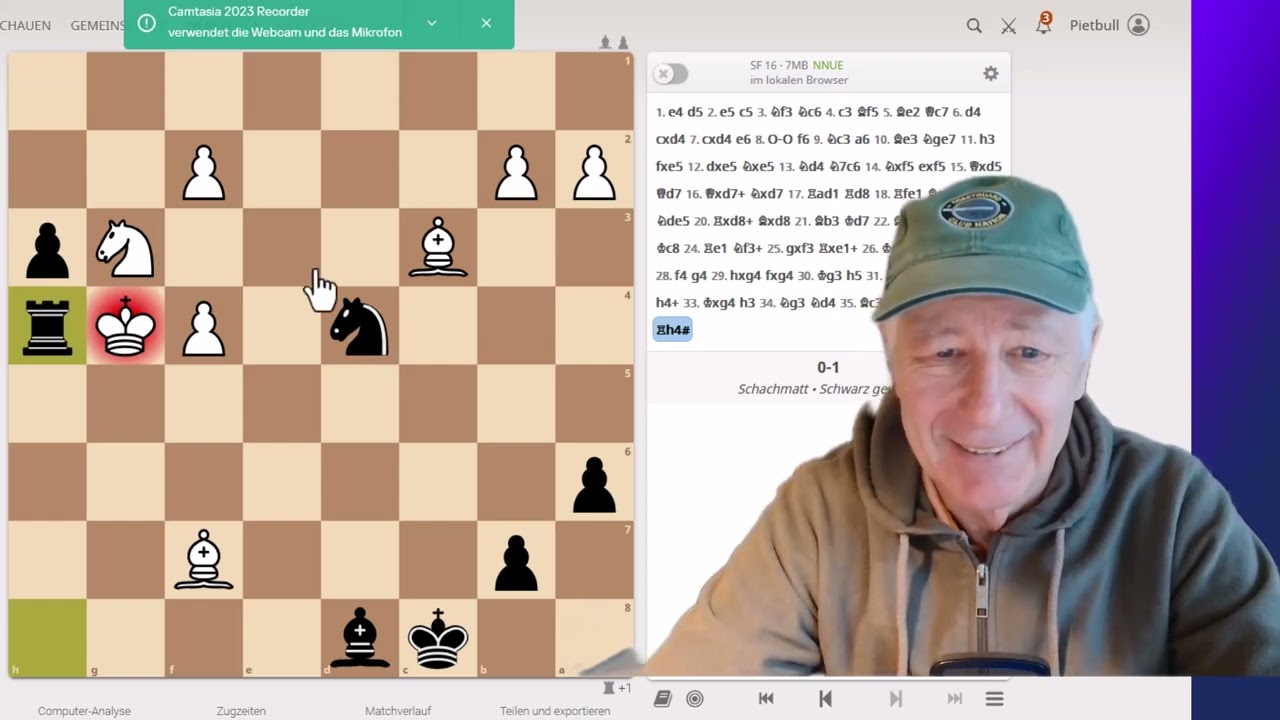Switch to the Matchverlauf tab
This screenshot has height=720, width=1280.
(x=398, y=711)
